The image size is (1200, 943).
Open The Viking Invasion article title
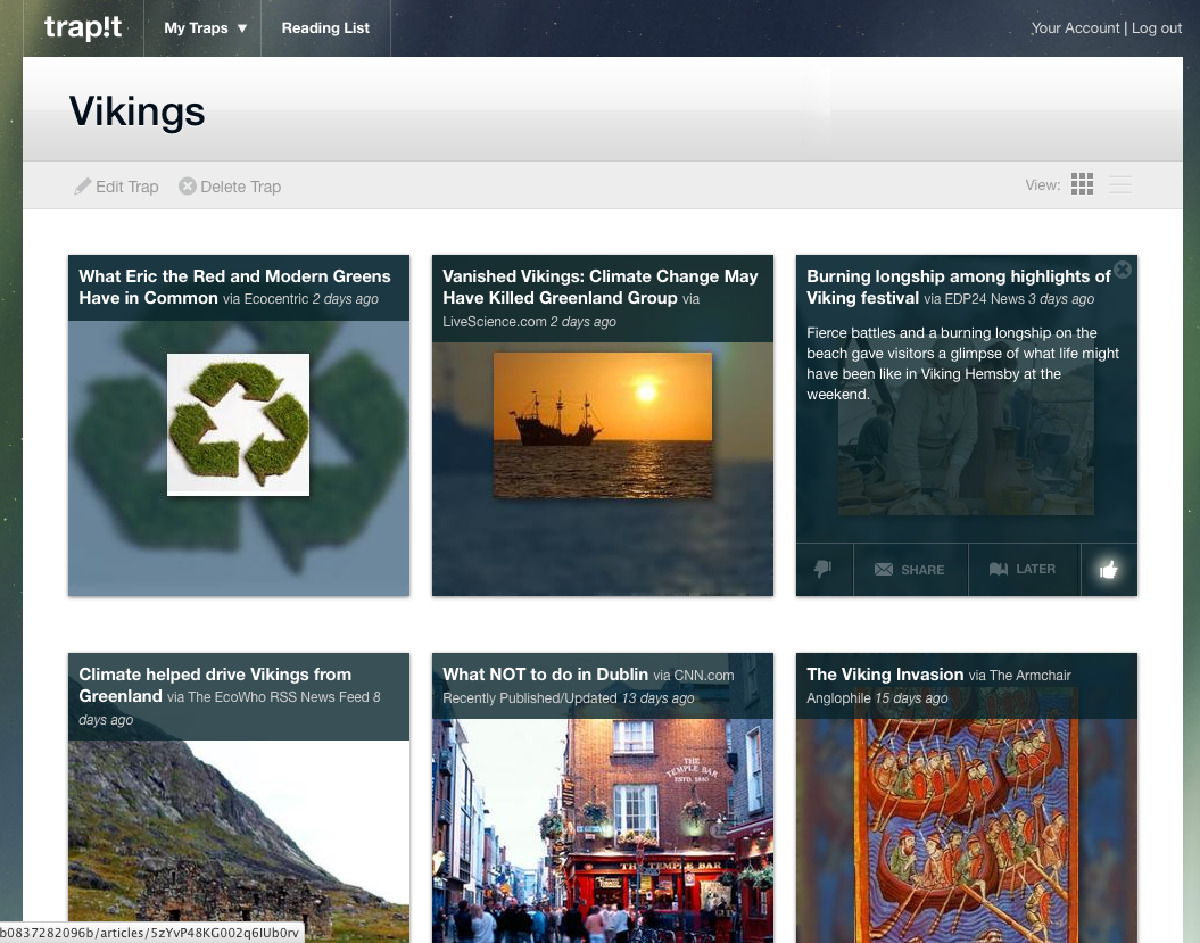click(885, 674)
